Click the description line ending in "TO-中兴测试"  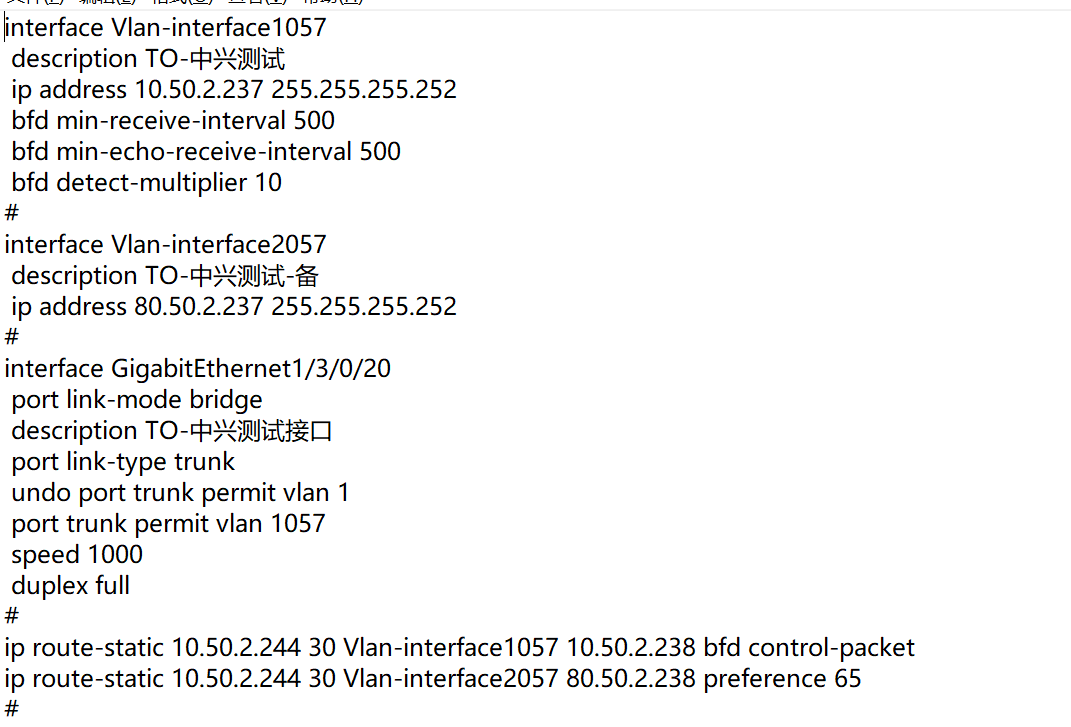tap(148, 59)
